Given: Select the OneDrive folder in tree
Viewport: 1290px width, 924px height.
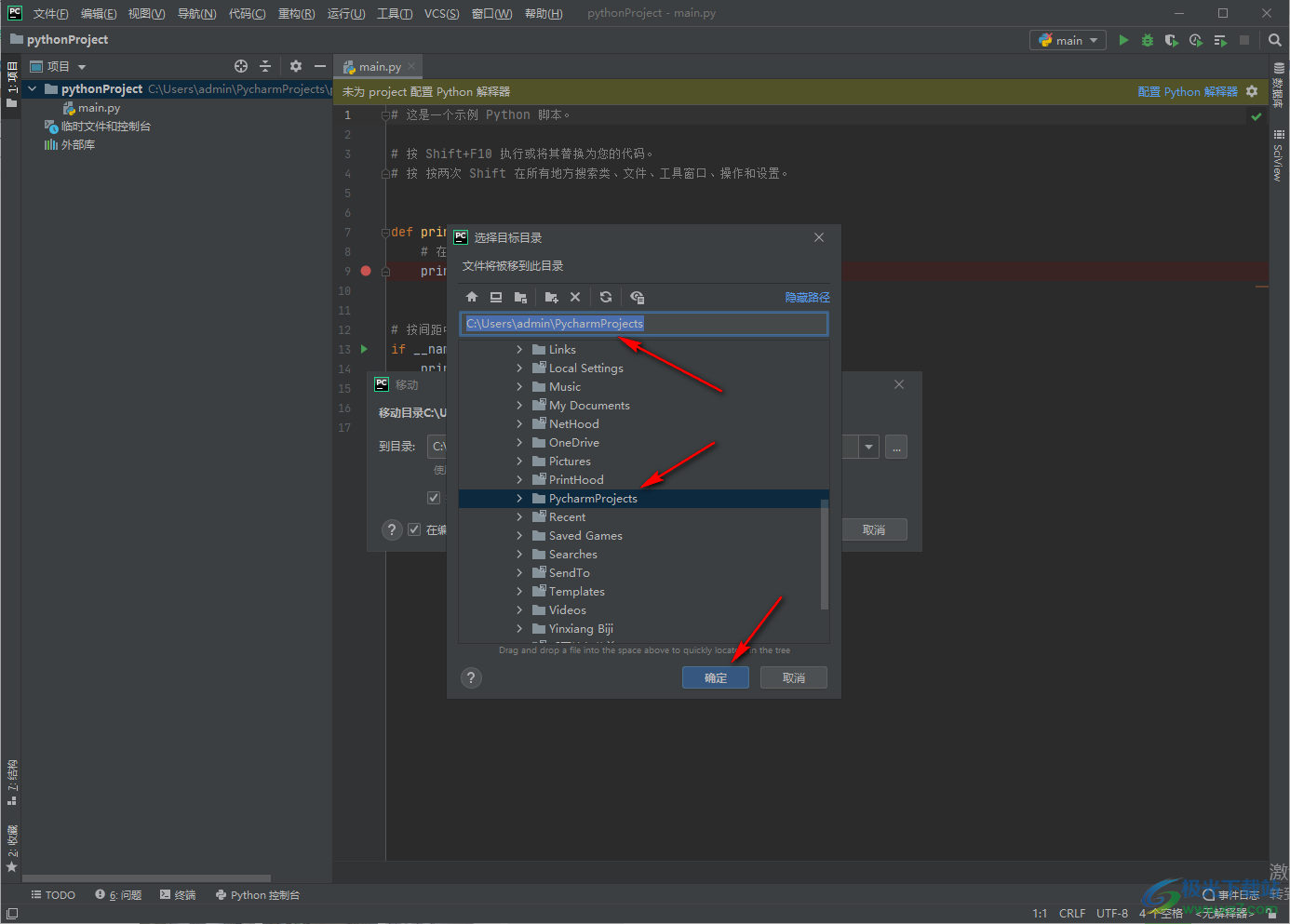Looking at the screenshot, I should pos(574,442).
